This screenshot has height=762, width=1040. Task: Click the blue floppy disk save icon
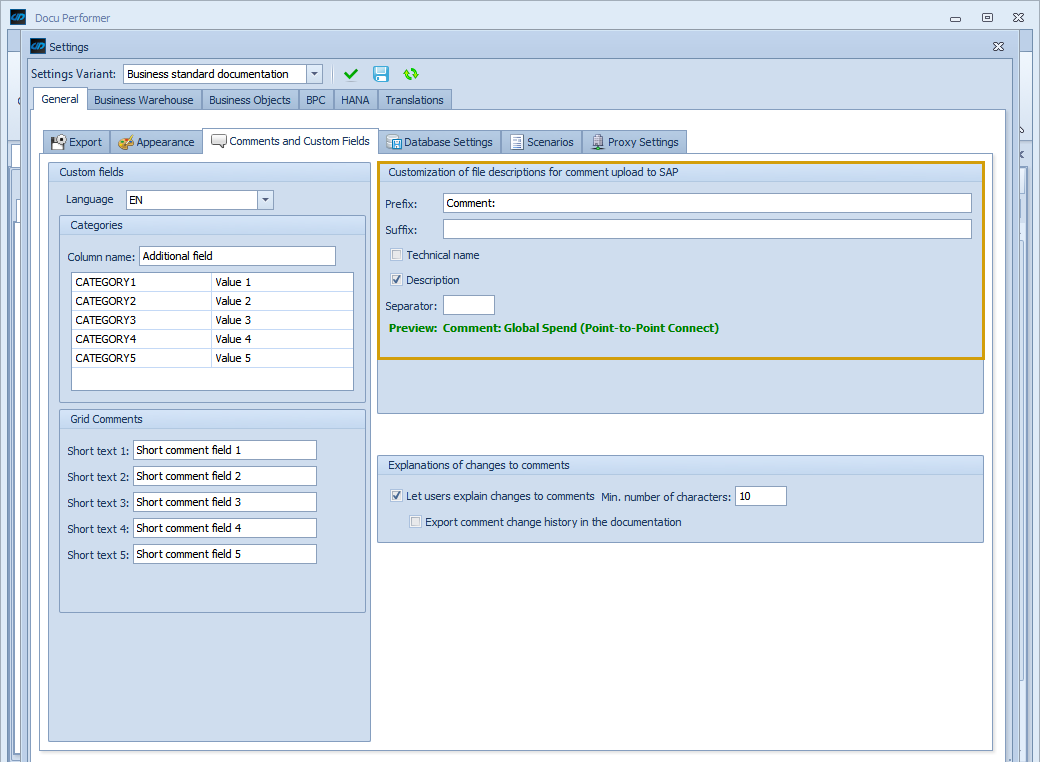coord(381,74)
